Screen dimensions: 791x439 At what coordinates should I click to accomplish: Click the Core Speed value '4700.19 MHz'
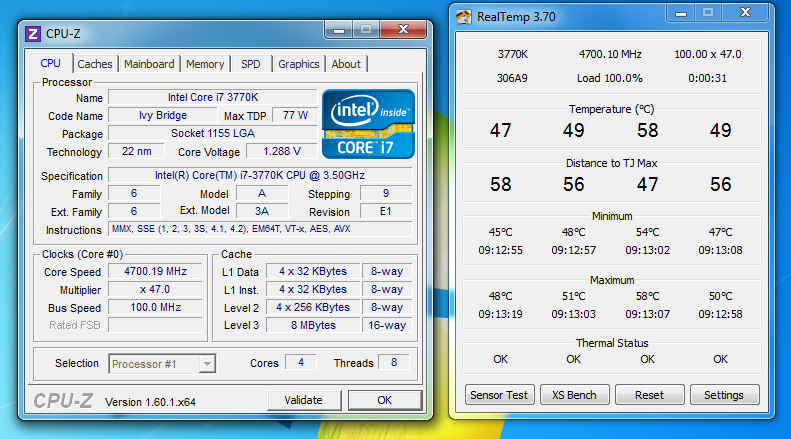[155, 271]
